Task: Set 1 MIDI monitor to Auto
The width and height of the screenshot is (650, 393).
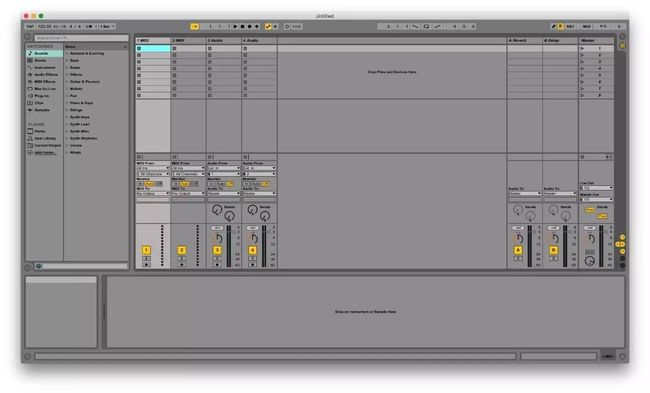Action: click(150, 184)
